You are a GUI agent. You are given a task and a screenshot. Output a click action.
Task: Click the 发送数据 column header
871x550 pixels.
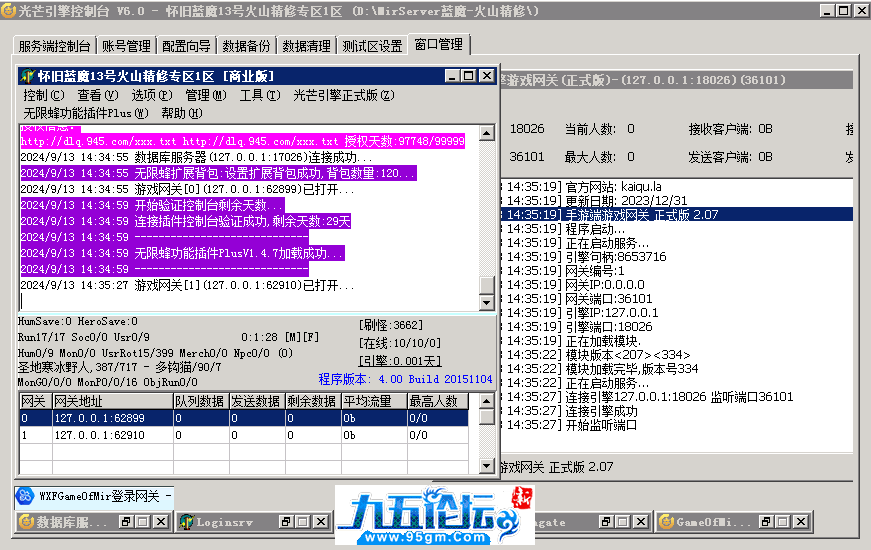(257, 401)
